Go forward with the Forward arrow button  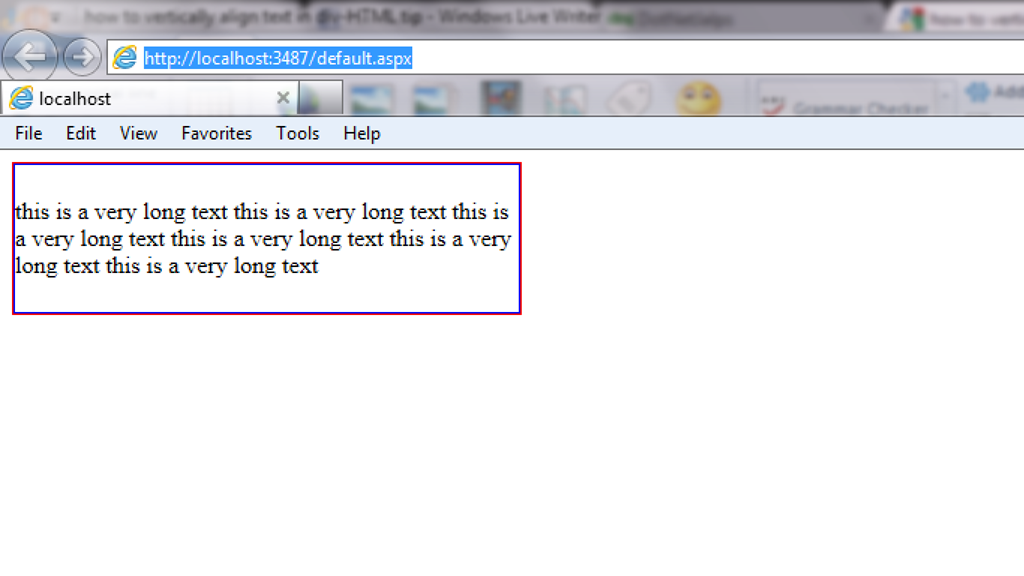(82, 57)
